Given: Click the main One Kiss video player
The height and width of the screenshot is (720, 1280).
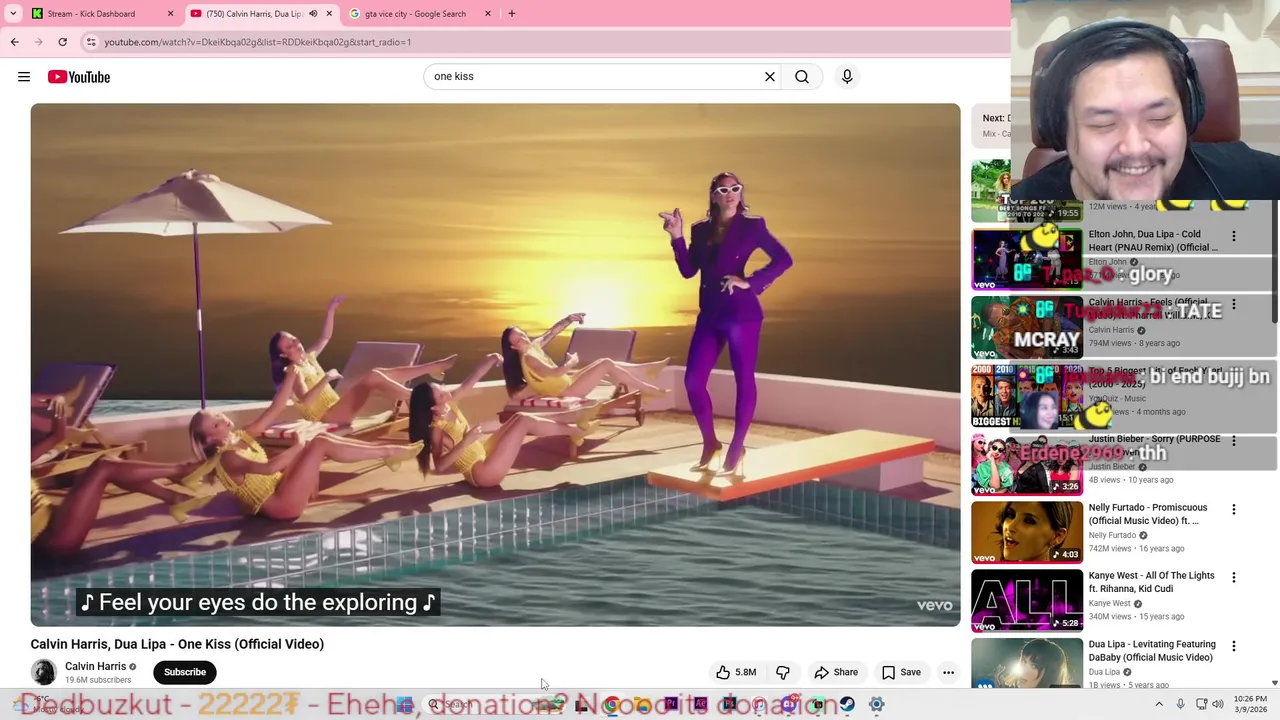Looking at the screenshot, I should click(x=495, y=365).
